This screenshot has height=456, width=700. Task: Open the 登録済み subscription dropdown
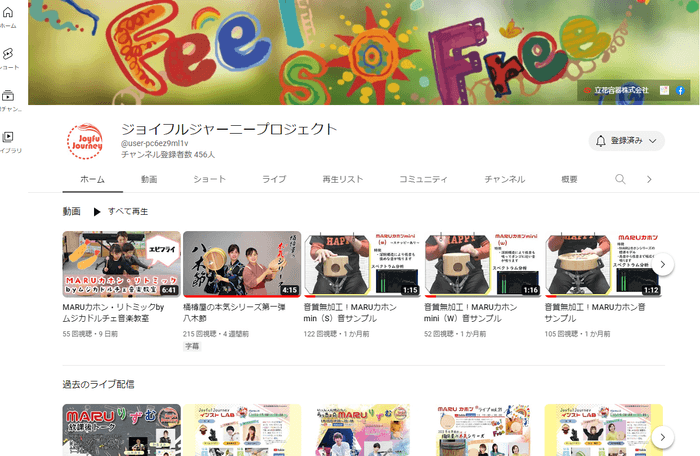point(627,142)
